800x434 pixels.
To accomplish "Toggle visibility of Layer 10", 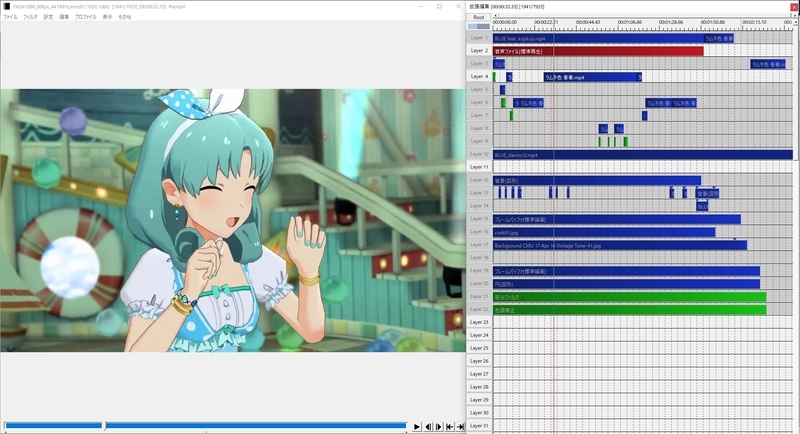I will click(479, 154).
